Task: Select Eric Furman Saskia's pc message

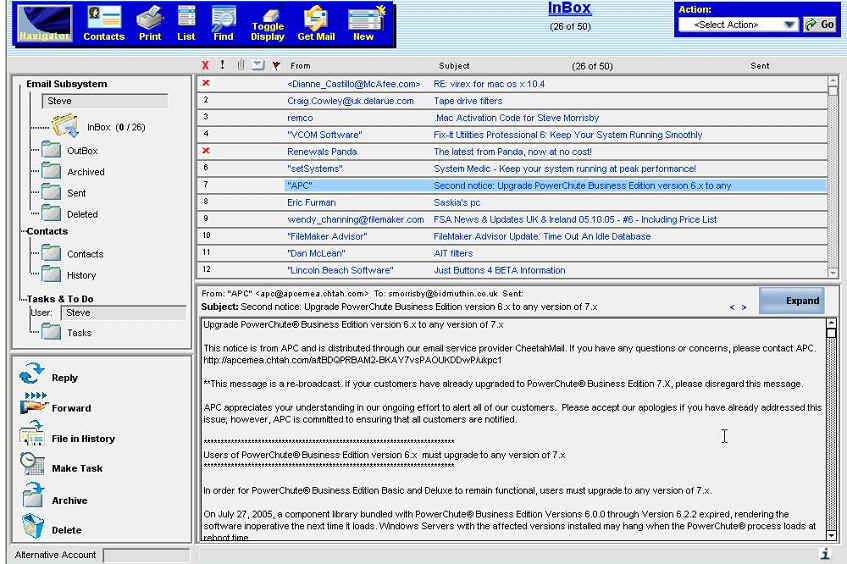Action: [512, 203]
